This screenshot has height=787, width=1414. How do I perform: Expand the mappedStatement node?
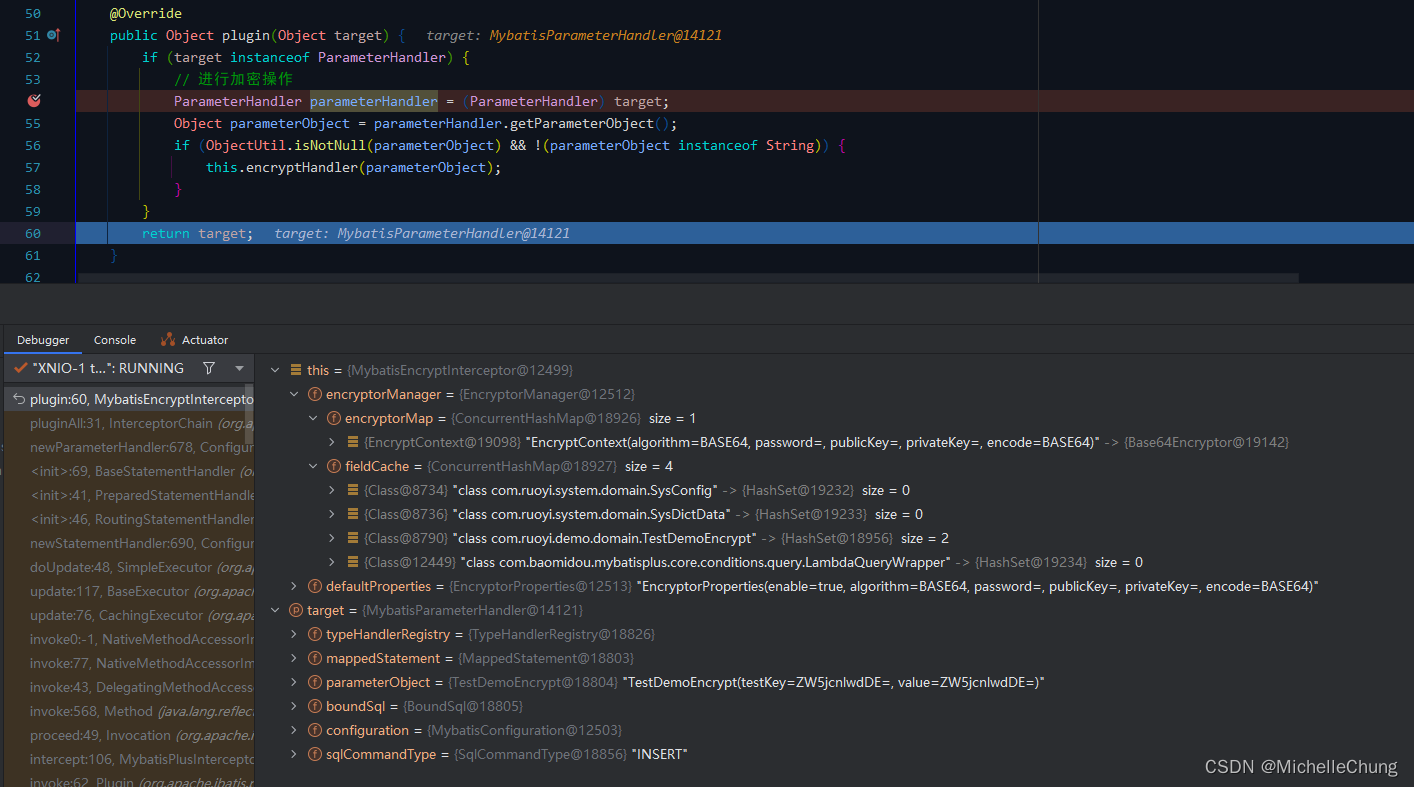pyautogui.click(x=294, y=658)
